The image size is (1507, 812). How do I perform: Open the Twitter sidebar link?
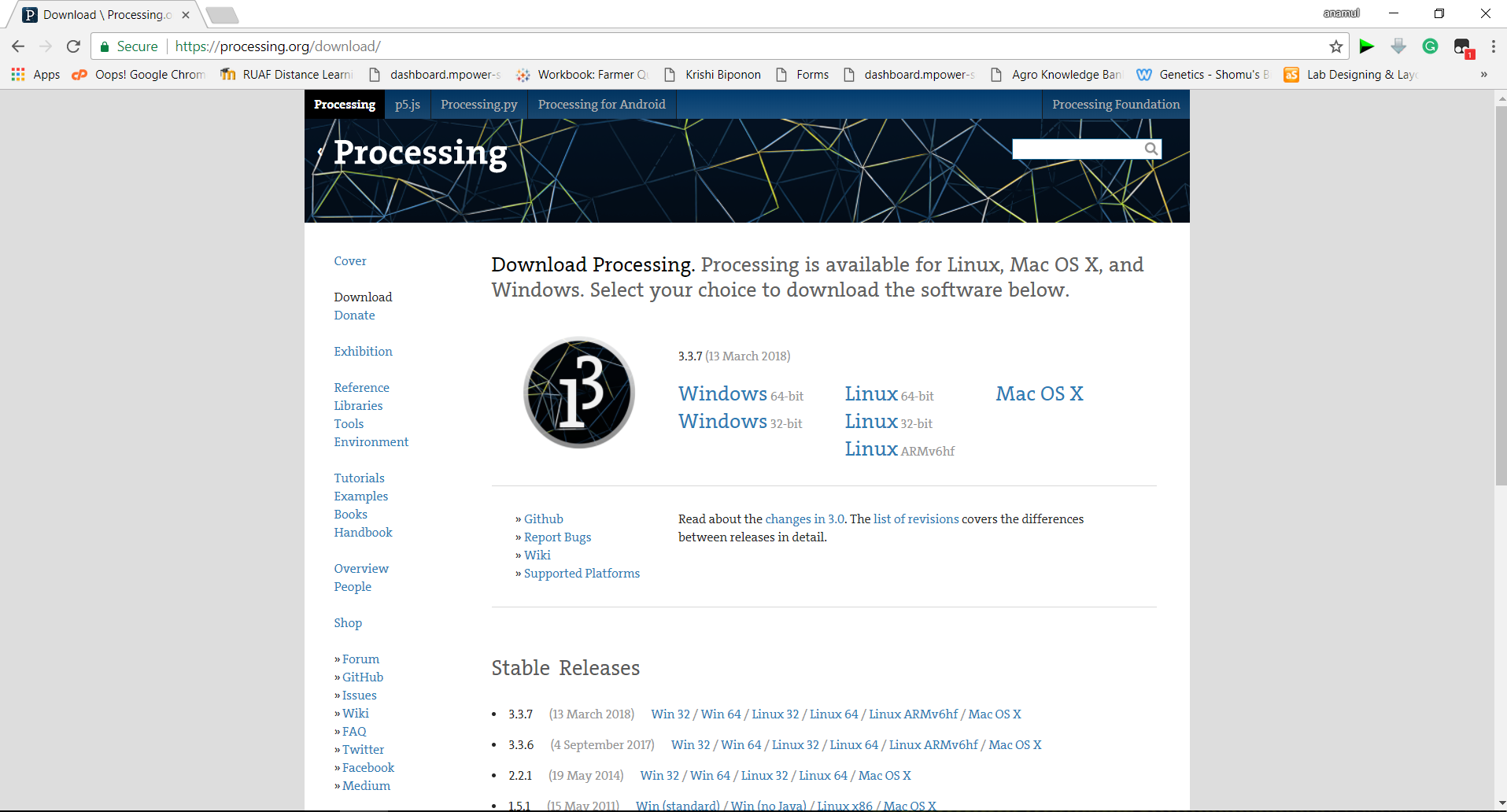tap(363, 750)
